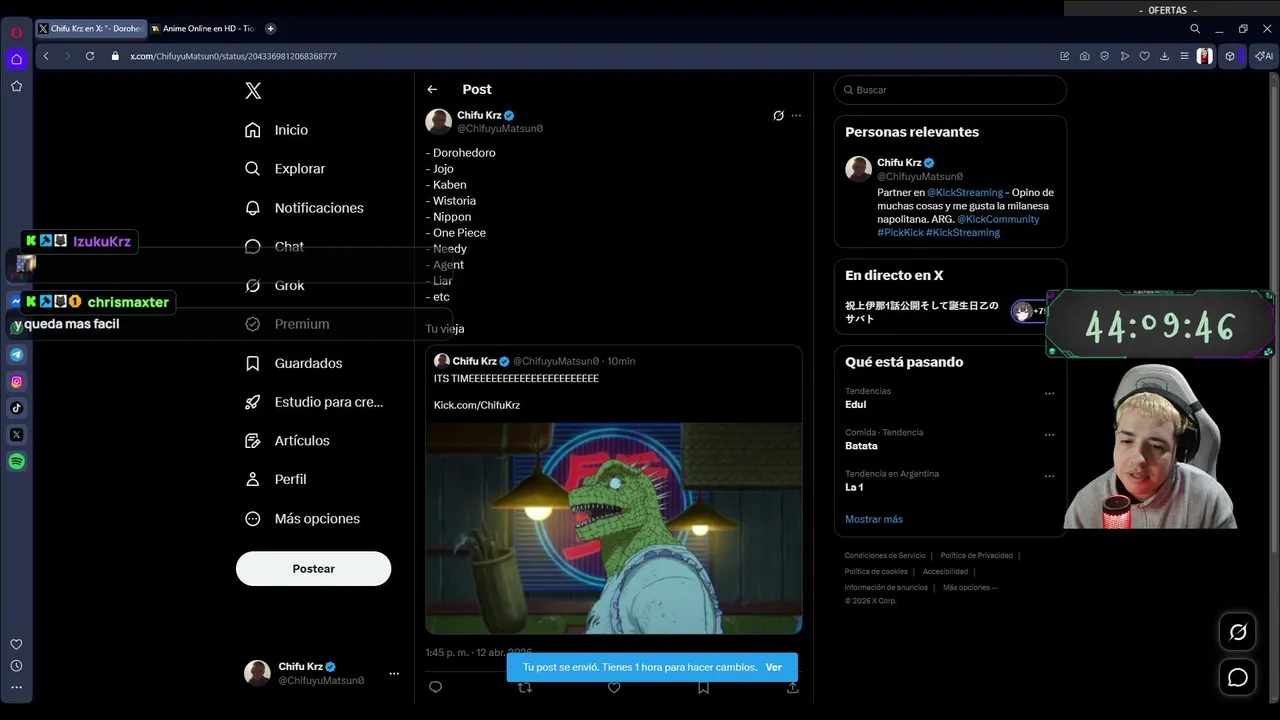Switch to the Chifu Krz en X tab
This screenshot has width=1280, height=720.
(x=90, y=29)
